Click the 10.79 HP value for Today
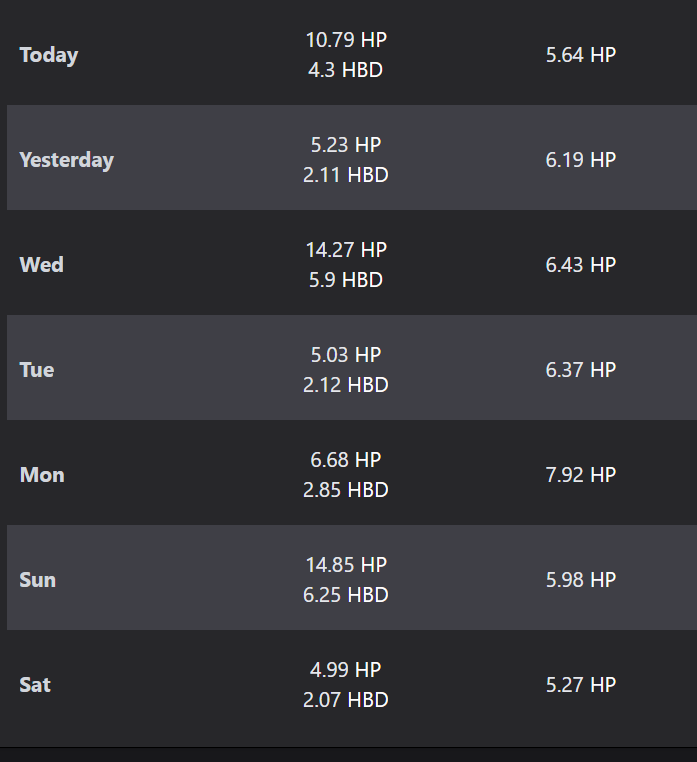This screenshot has width=697, height=762. pos(346,40)
